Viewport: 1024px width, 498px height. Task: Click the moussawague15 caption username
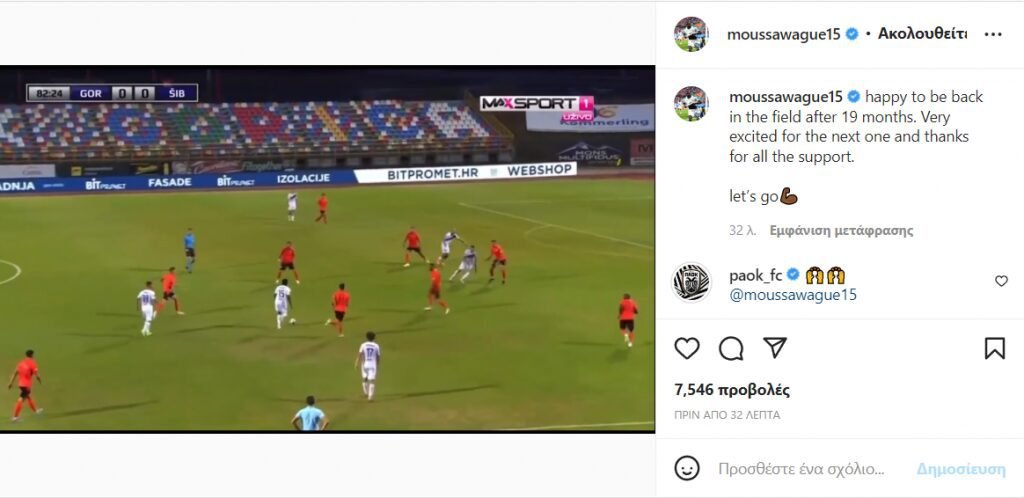click(x=786, y=97)
